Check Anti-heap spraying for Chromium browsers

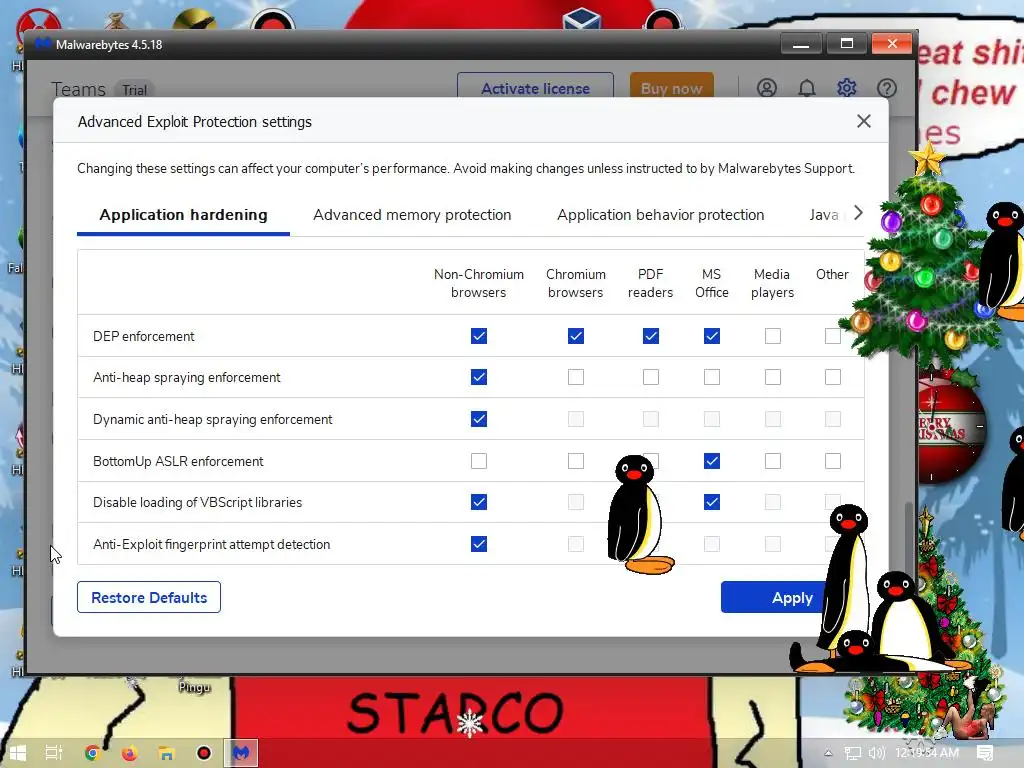(575, 377)
